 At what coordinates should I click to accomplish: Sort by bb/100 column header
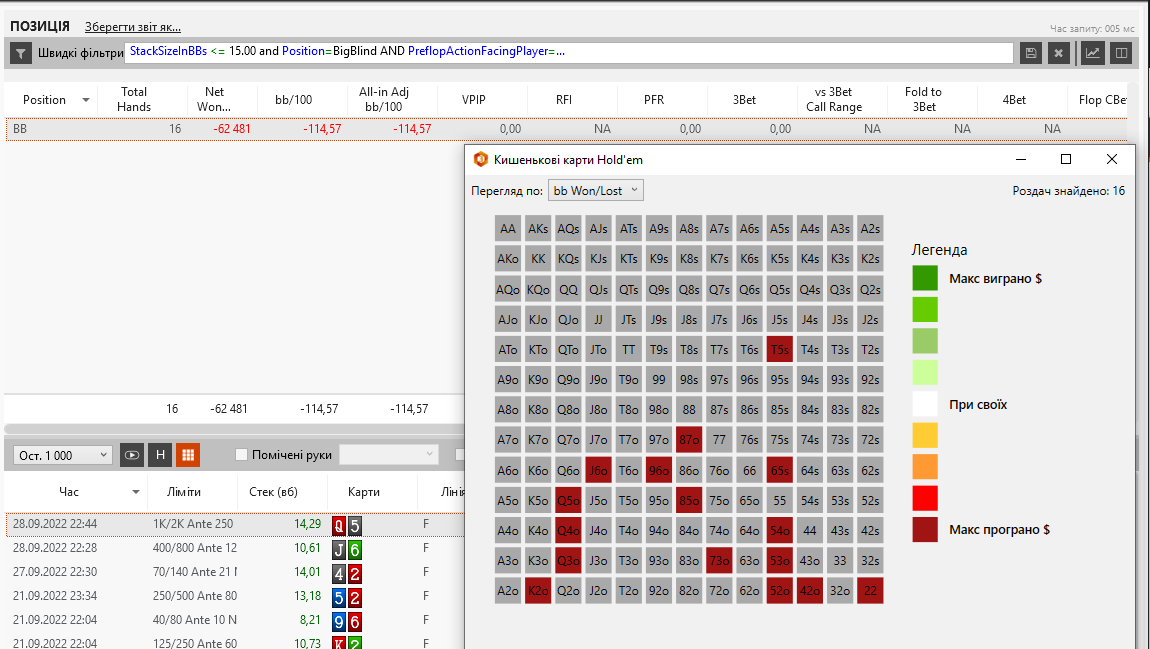click(x=293, y=100)
